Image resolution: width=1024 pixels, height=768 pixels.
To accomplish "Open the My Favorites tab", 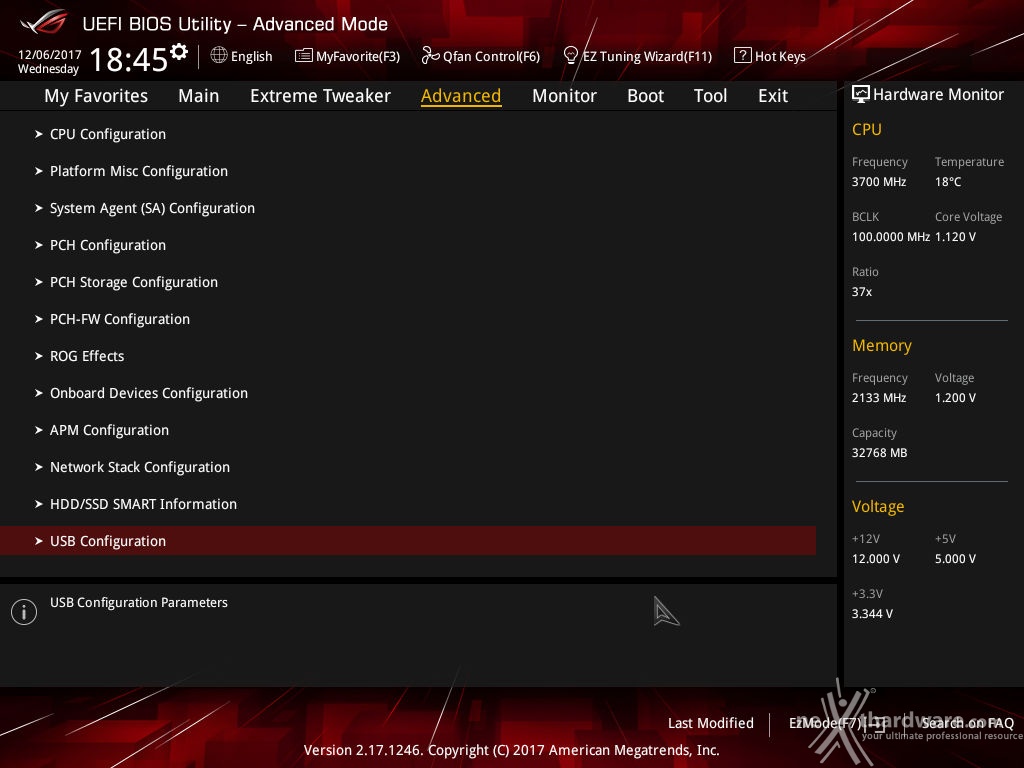I will pyautogui.click(x=96, y=96).
